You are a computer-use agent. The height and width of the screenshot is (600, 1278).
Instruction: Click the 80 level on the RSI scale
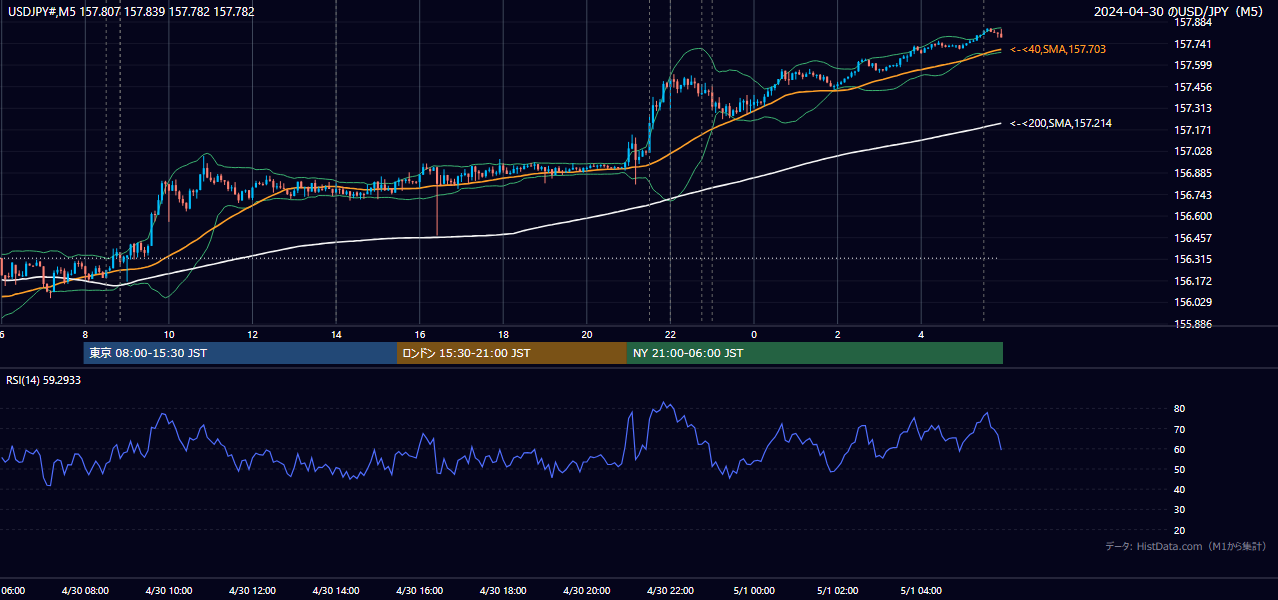click(1180, 409)
